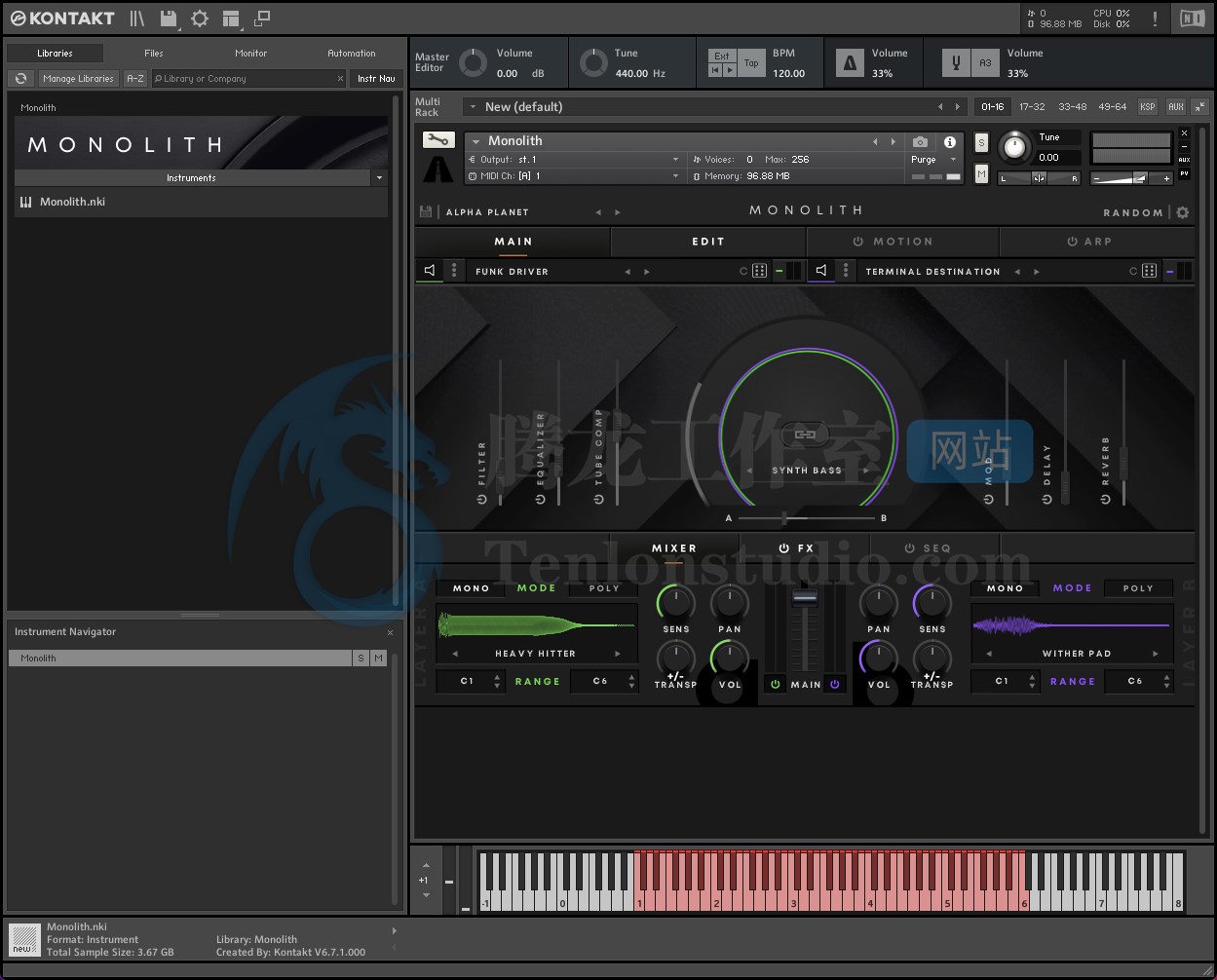Click the preset save disk icon beside Alpha Planet
This screenshot has width=1217, height=980.
[x=426, y=211]
